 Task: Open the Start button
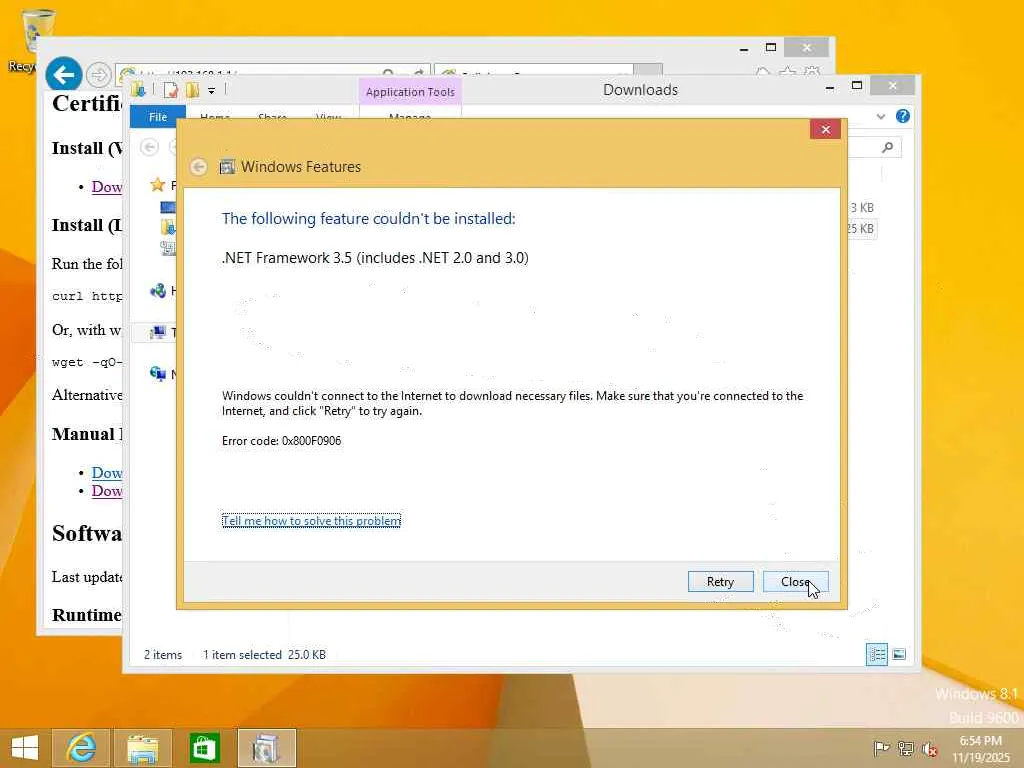25,748
